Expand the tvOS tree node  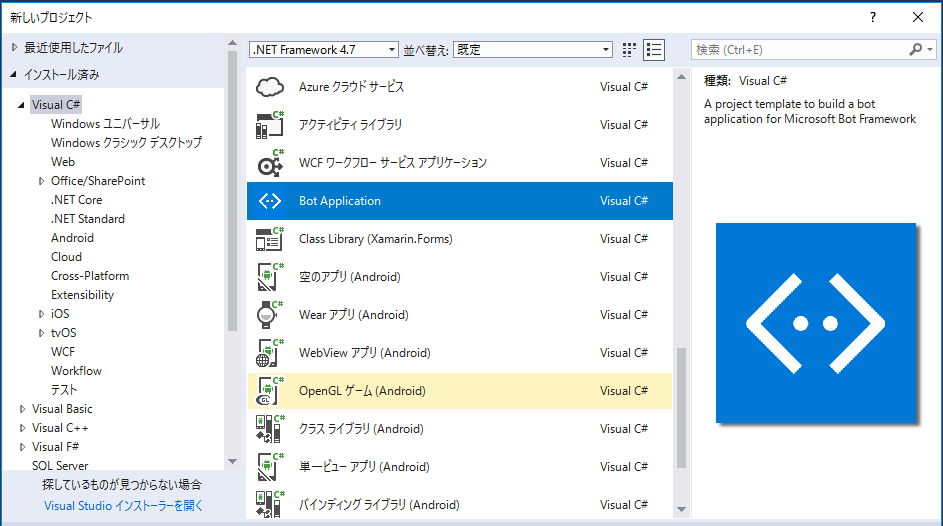point(41,333)
